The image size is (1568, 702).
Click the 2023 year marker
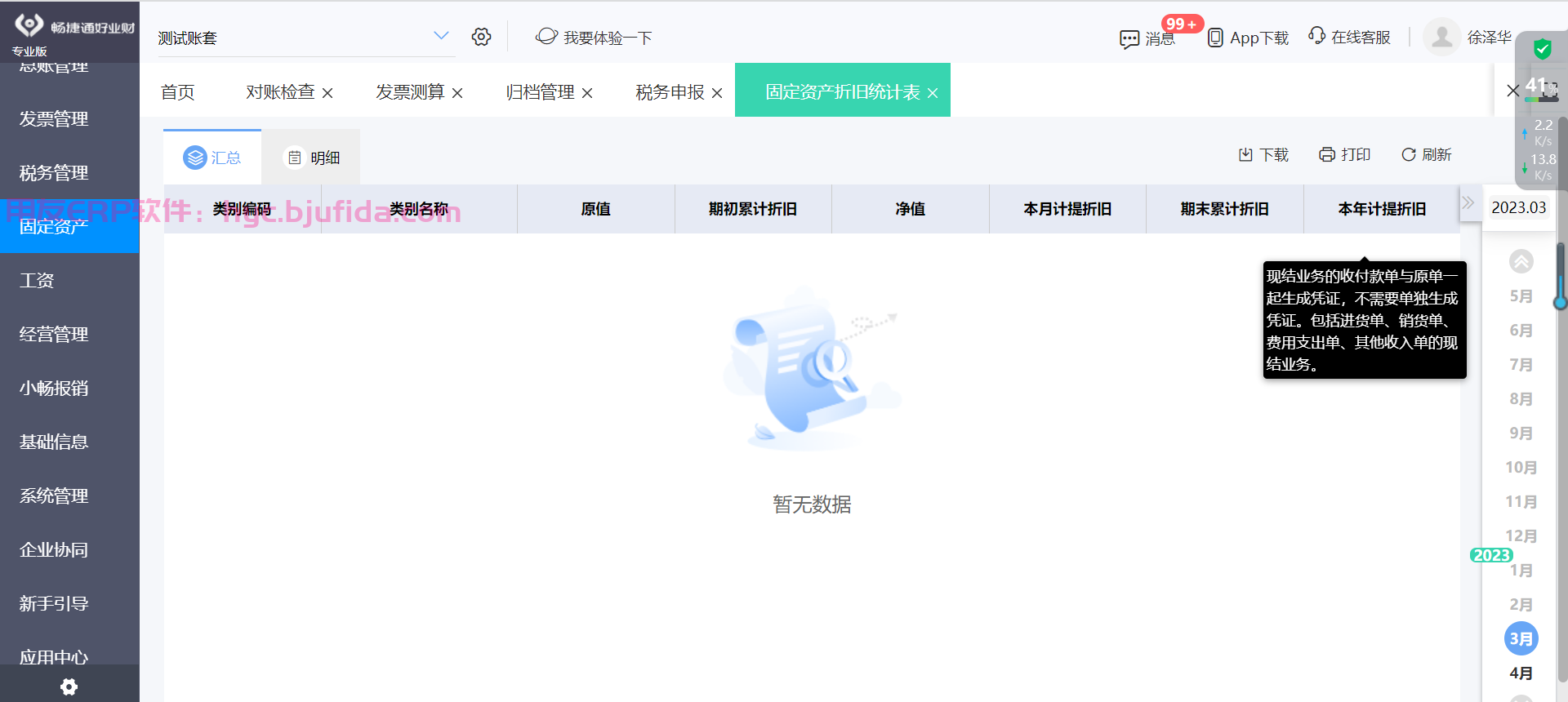(1491, 555)
